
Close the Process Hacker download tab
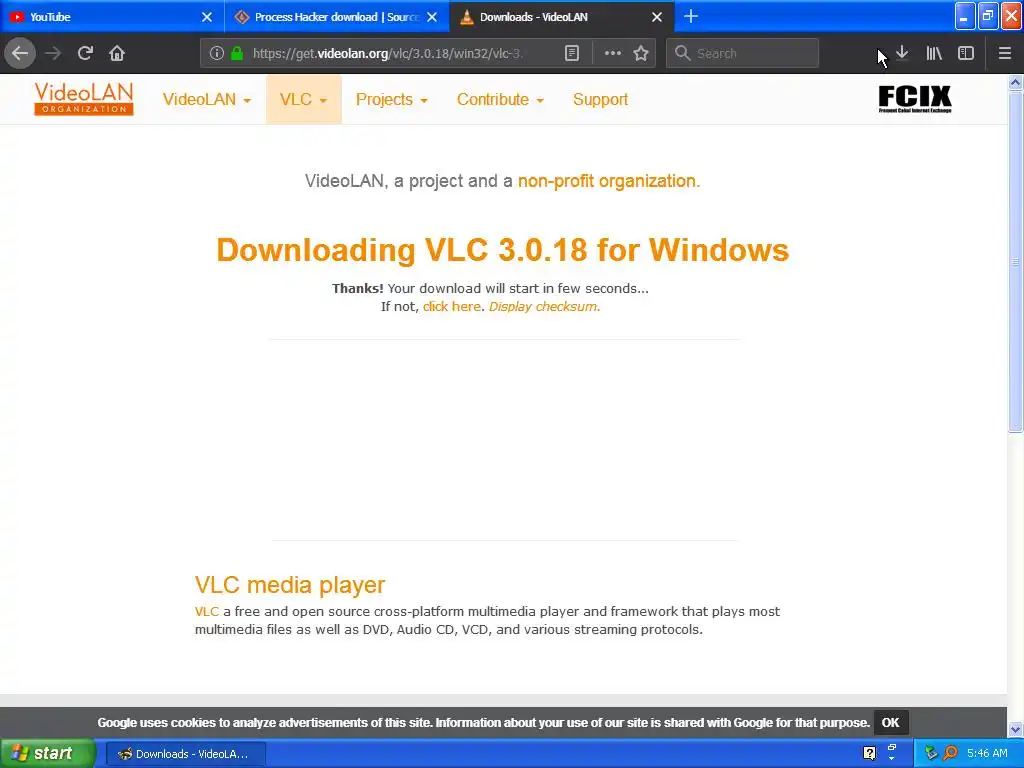pyautogui.click(x=432, y=17)
